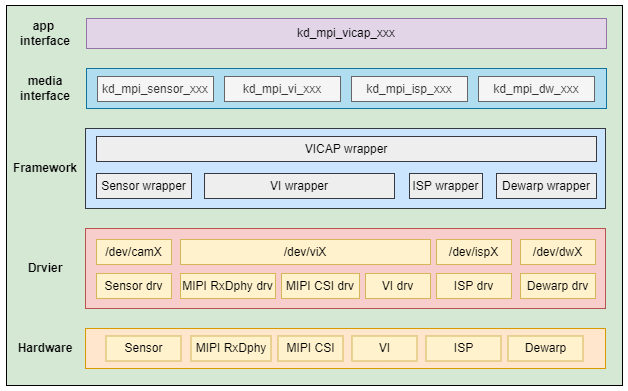Click the VI wrapper box
Image resolution: width=628 pixels, height=391 pixels.
(x=299, y=186)
